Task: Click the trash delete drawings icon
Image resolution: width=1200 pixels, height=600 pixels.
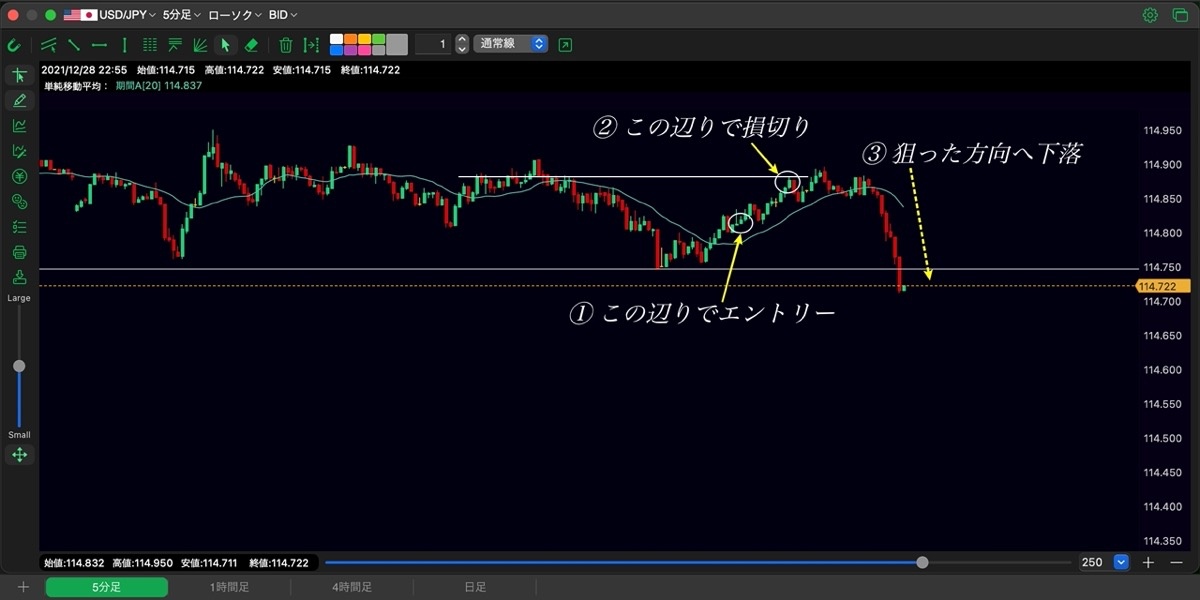Action: tap(286, 44)
